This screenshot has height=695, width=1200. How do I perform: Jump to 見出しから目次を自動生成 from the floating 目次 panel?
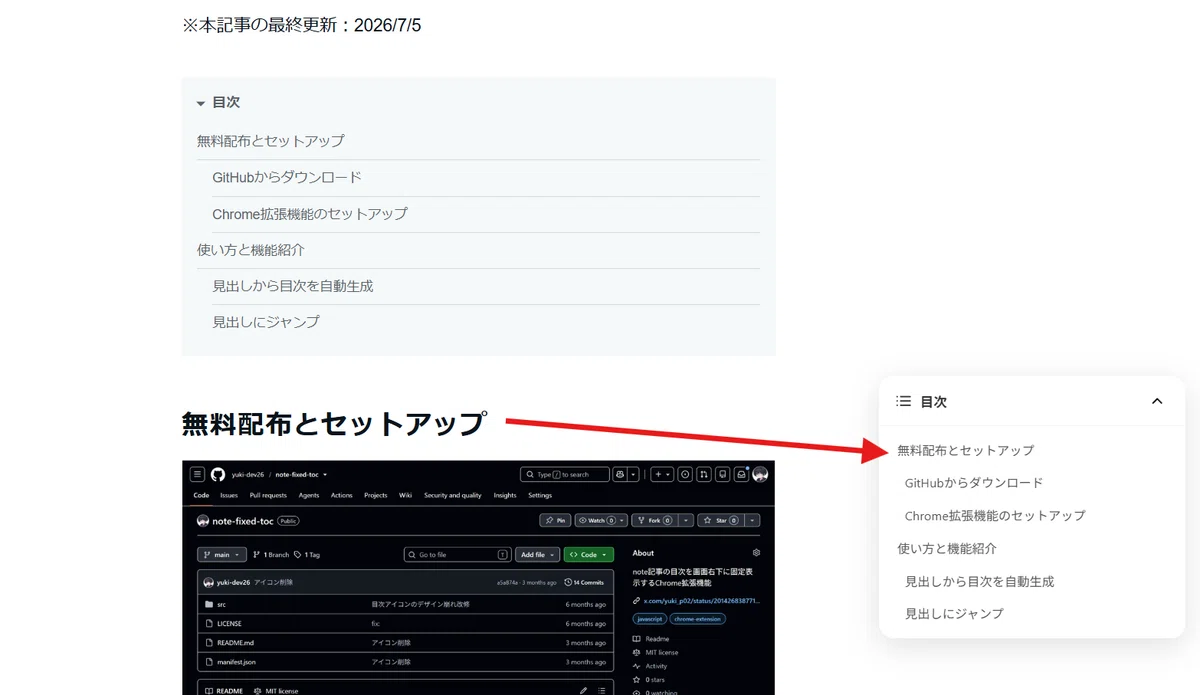pos(980,582)
